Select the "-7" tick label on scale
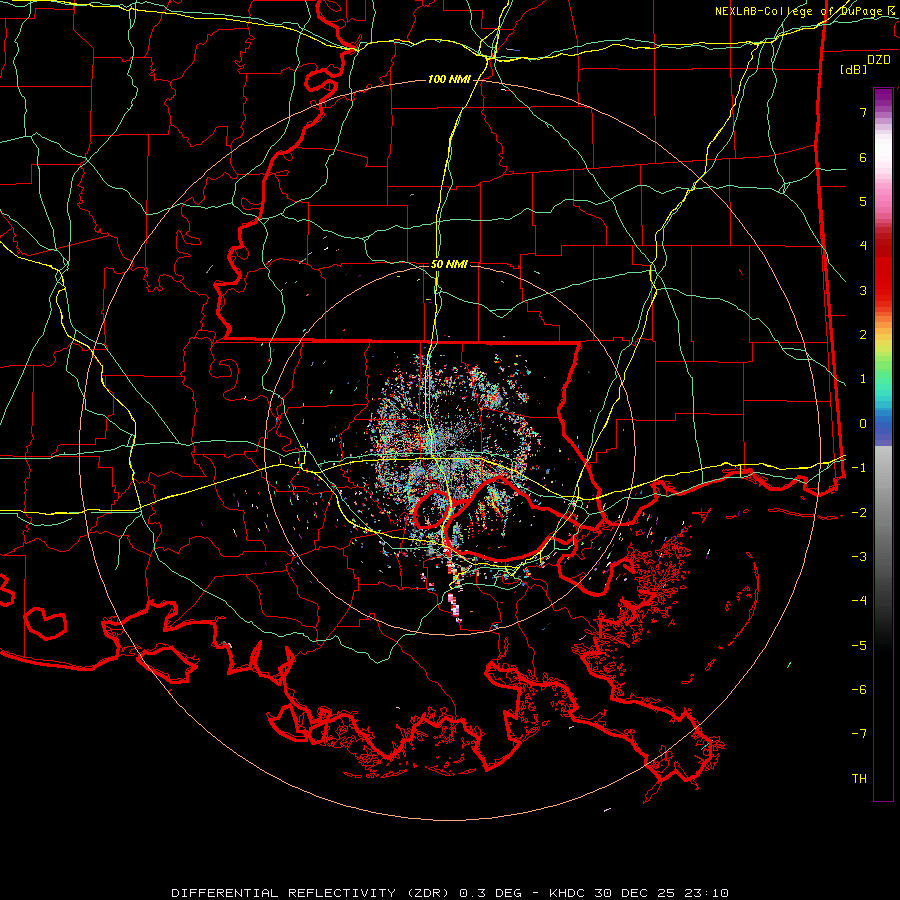Viewport: 900px width, 900px height. click(859, 734)
